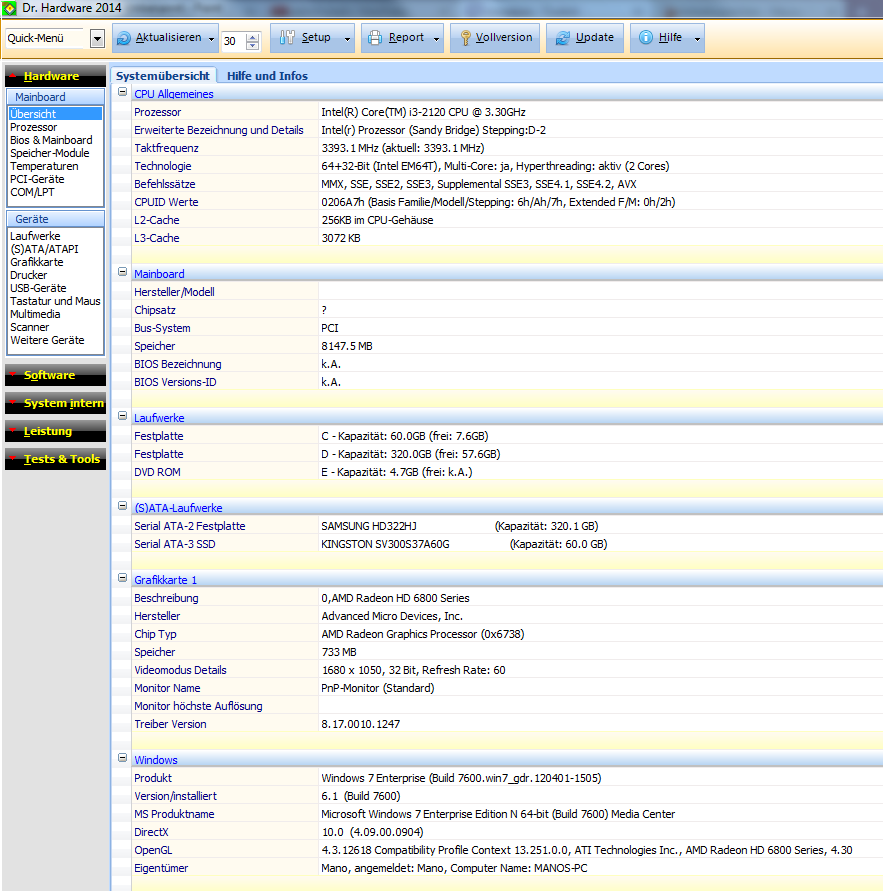The height and width of the screenshot is (891, 883).
Task: Click the Setup tools icon
Action: pos(287,38)
